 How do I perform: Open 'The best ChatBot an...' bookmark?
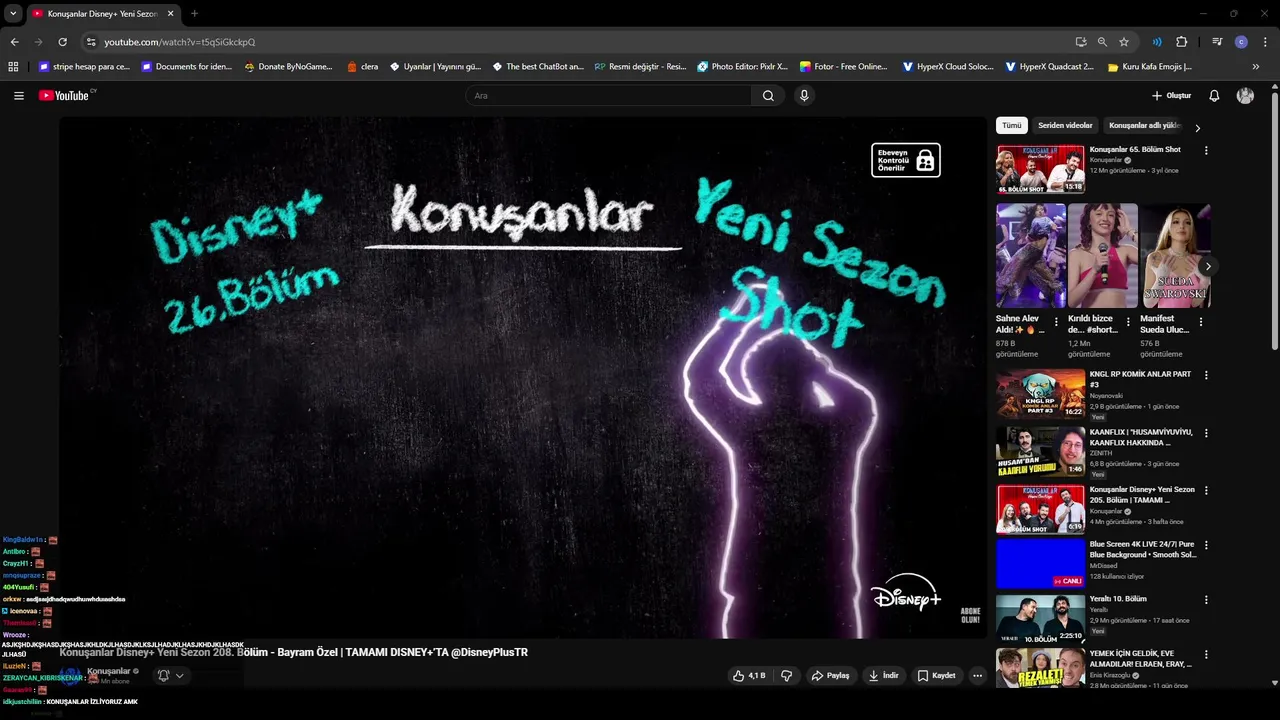pyautogui.click(x=538, y=67)
